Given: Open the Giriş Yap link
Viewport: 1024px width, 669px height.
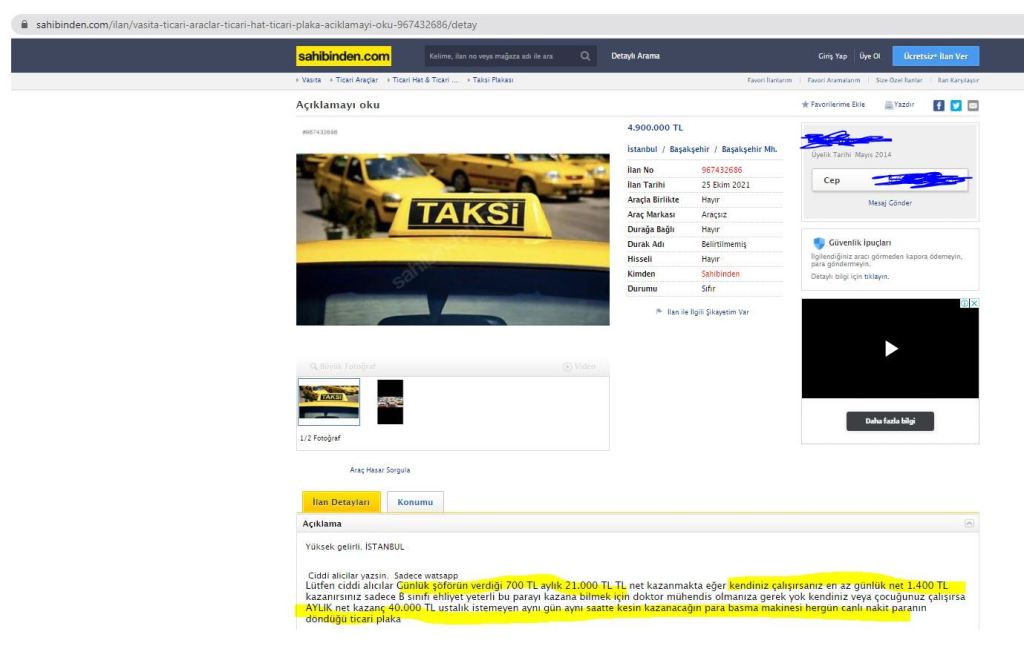Looking at the screenshot, I should click(x=834, y=56).
